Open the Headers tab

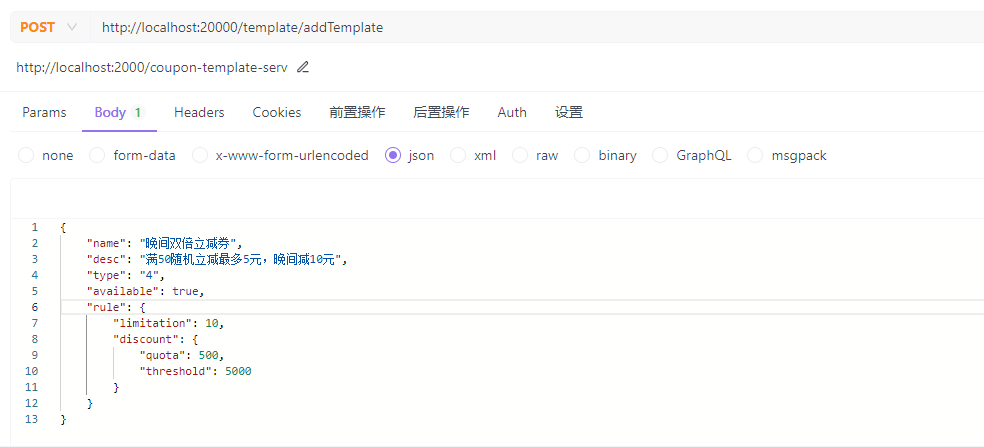pyautogui.click(x=199, y=112)
